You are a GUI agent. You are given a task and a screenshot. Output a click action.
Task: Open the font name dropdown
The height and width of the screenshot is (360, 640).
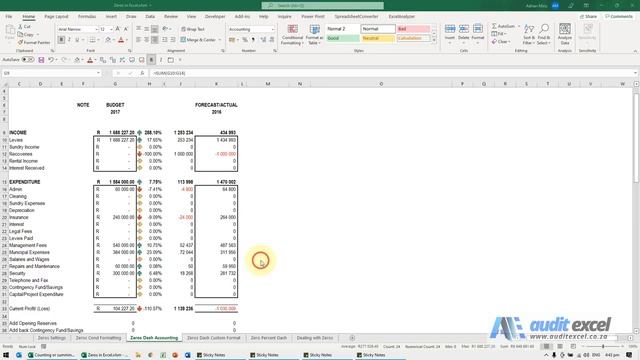[97, 29]
